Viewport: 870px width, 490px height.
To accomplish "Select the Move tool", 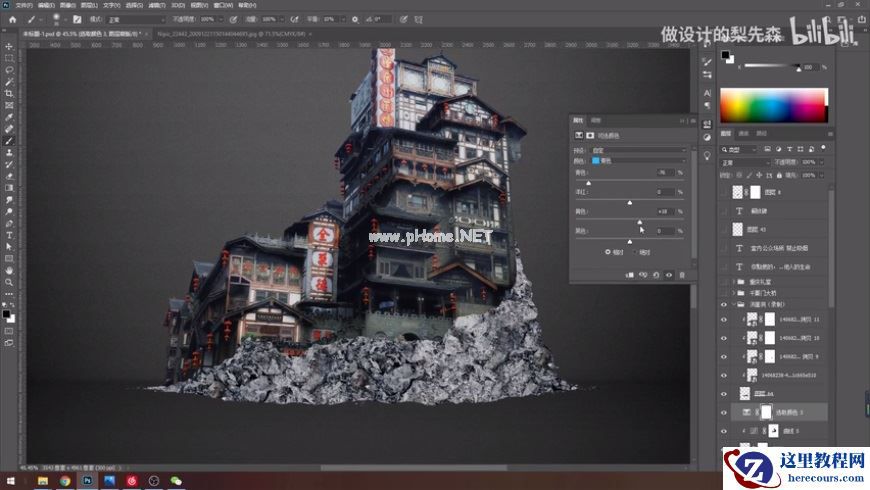I will [x=9, y=47].
